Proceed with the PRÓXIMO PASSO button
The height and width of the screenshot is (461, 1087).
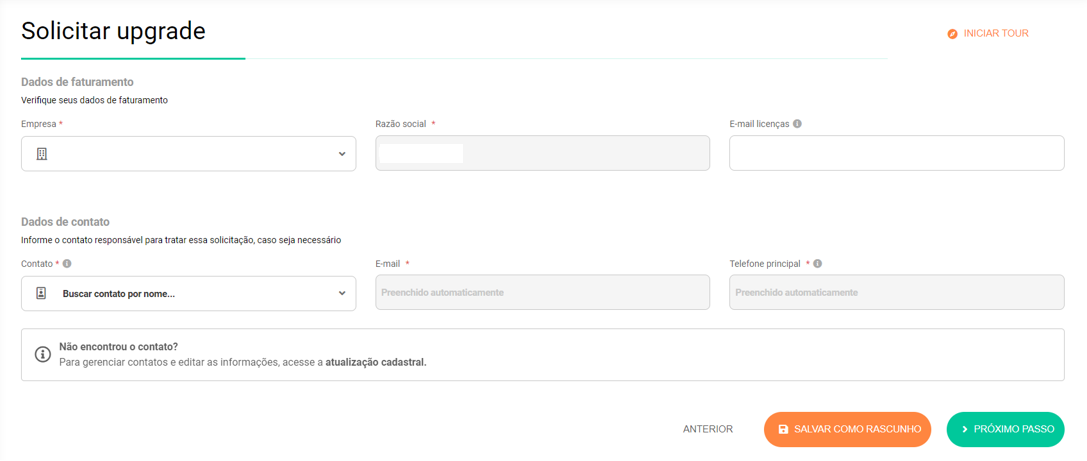point(1005,429)
